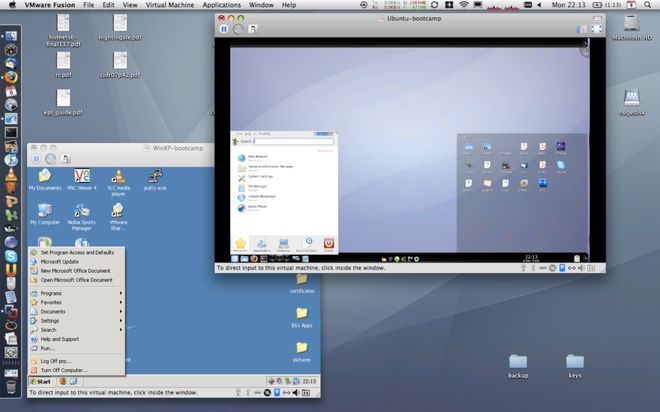Select the certificates folder in WinXP

point(302,283)
